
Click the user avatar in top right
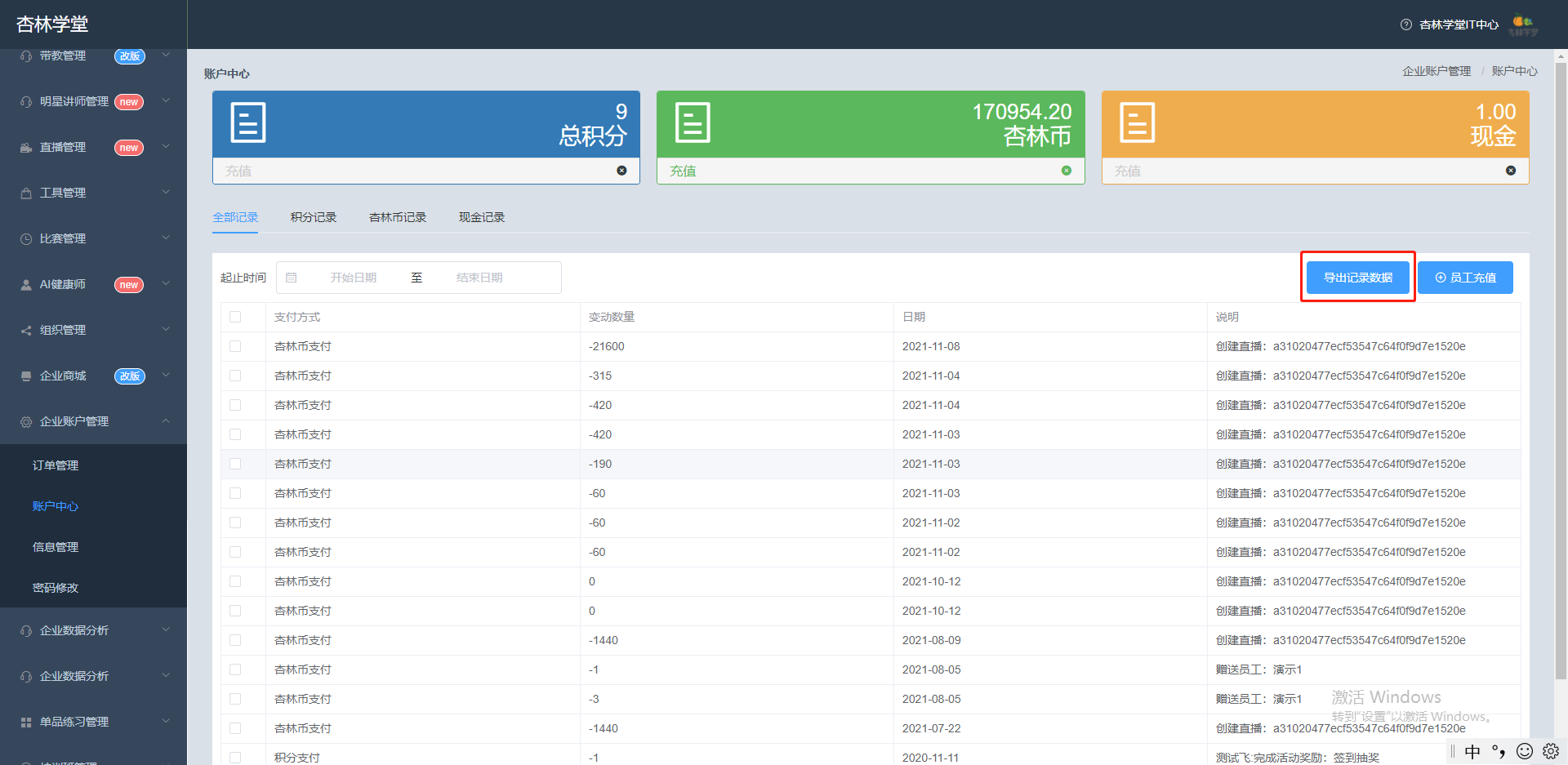(x=1523, y=25)
